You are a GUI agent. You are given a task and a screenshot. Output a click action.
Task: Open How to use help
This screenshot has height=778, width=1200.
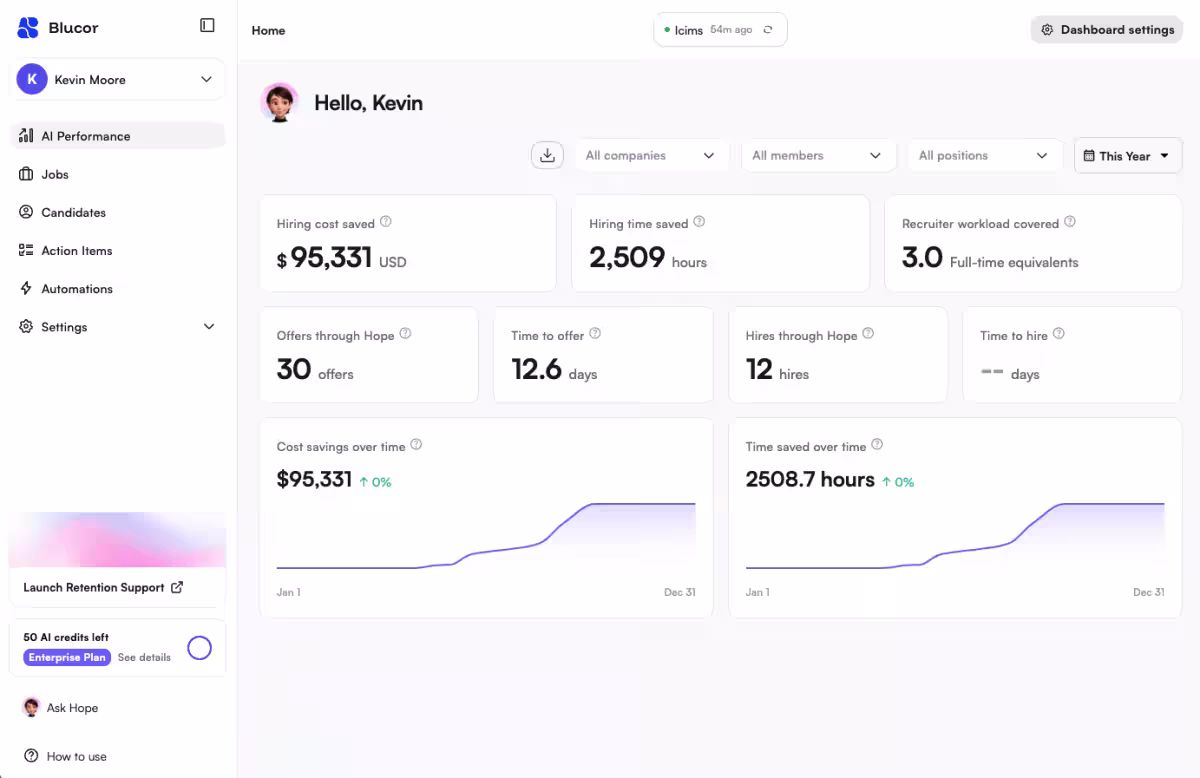click(65, 756)
